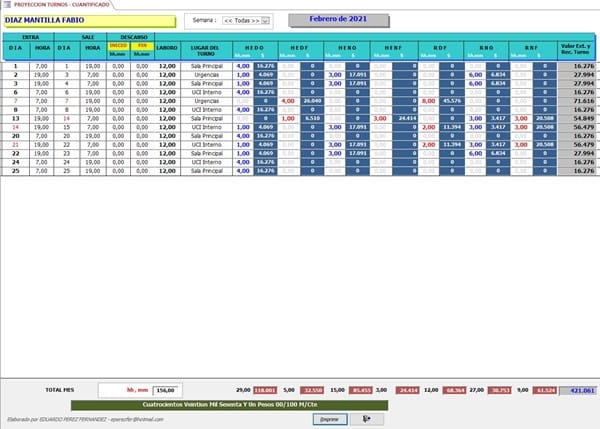The width and height of the screenshot is (600, 429).
Task: Click the TOTAL MES label
Action: pos(60,390)
